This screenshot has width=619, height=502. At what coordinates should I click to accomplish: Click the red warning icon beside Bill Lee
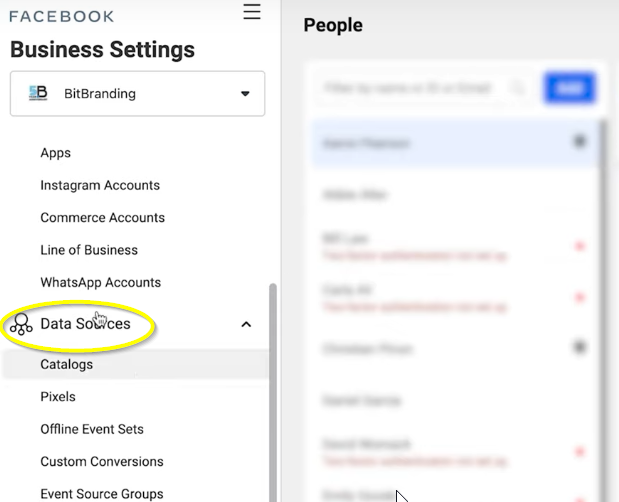click(x=580, y=246)
